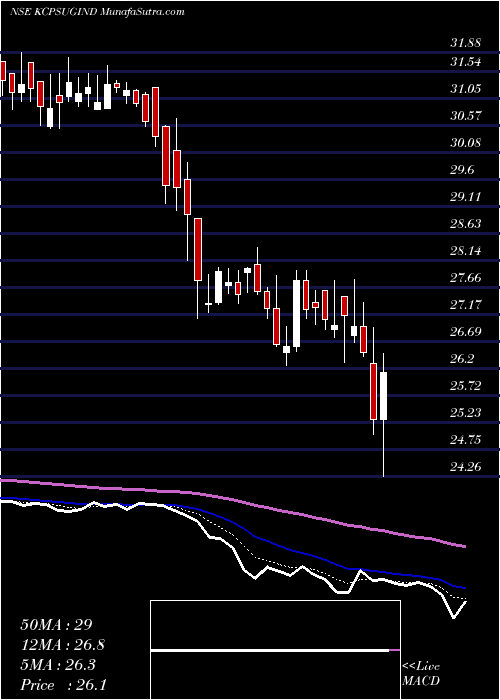Click the right end of the blue 12MA line
The height and width of the screenshot is (700, 500).
[464, 588]
